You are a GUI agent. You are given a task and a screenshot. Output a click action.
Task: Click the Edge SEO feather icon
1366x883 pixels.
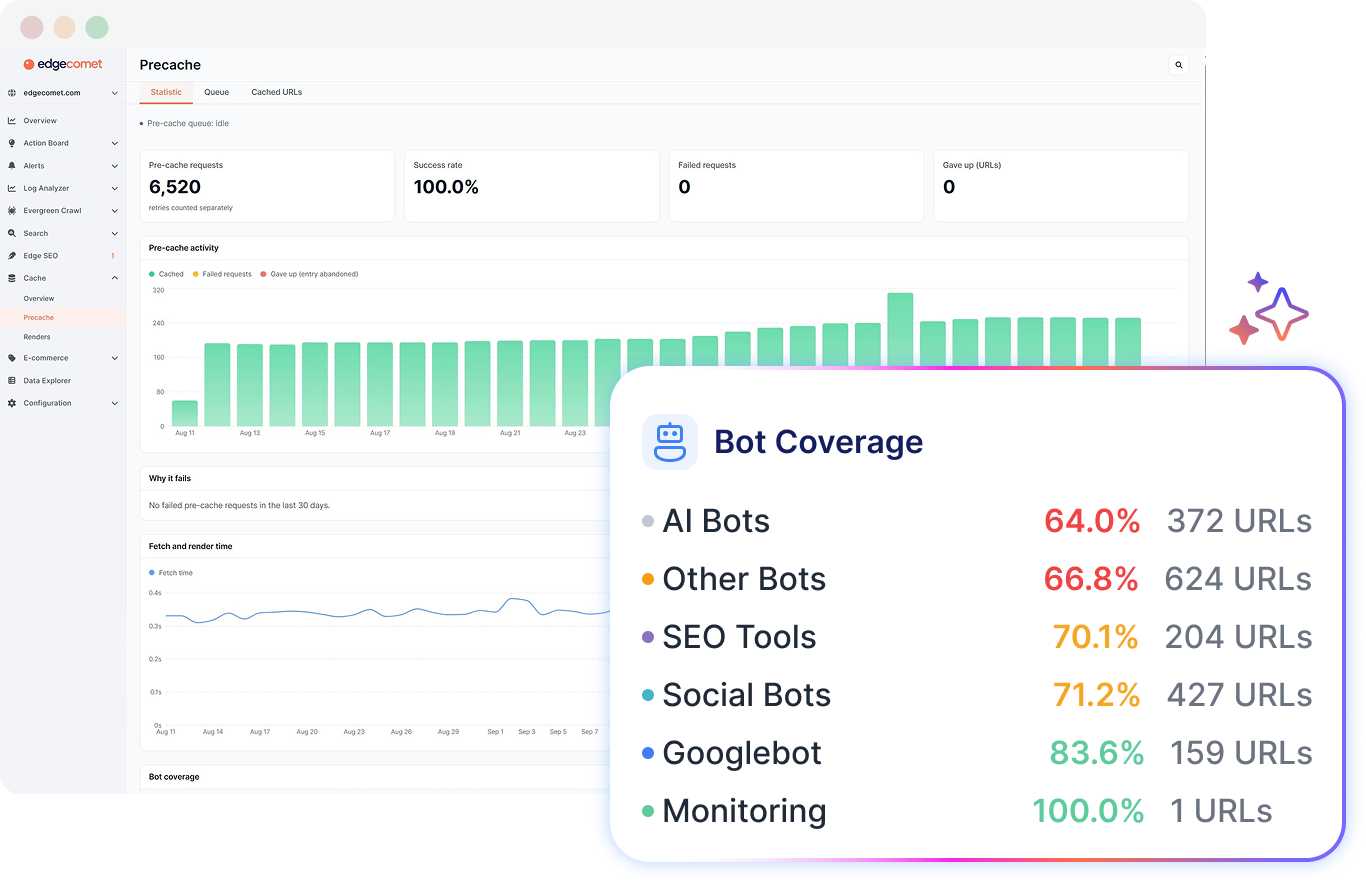point(12,256)
